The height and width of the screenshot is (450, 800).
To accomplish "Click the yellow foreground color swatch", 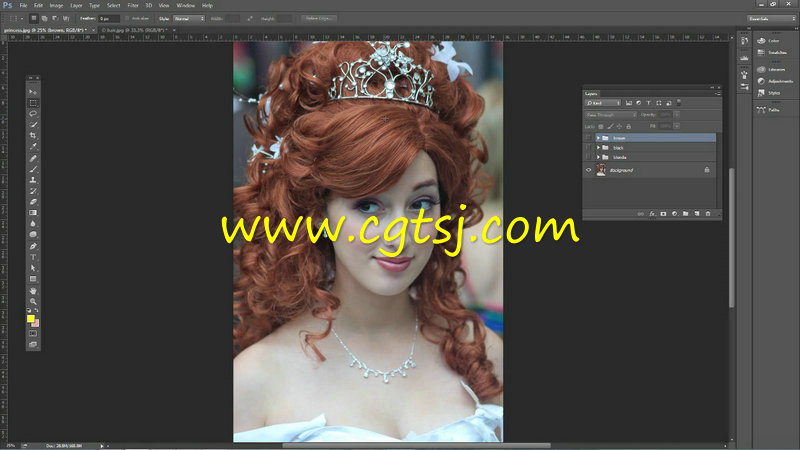I will coord(31,317).
